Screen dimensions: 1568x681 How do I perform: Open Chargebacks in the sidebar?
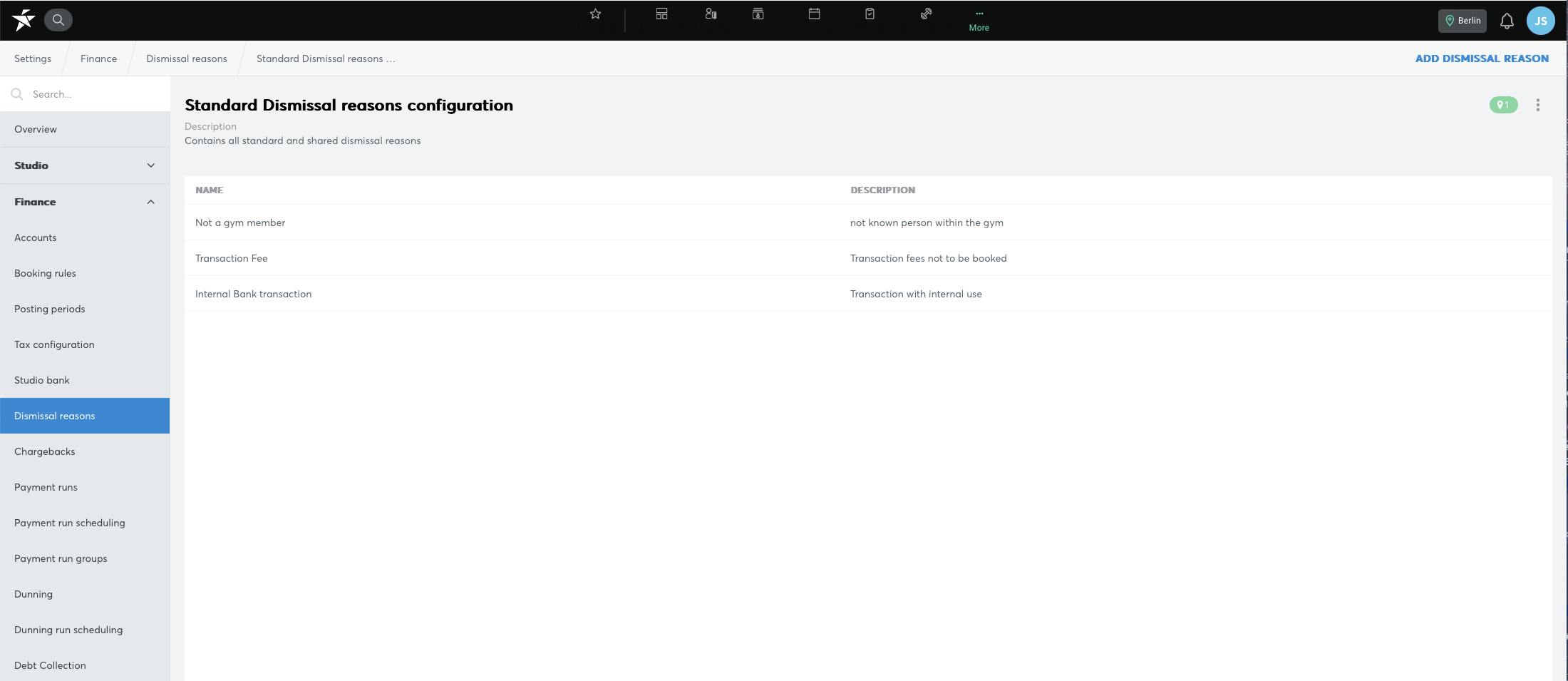click(x=85, y=451)
